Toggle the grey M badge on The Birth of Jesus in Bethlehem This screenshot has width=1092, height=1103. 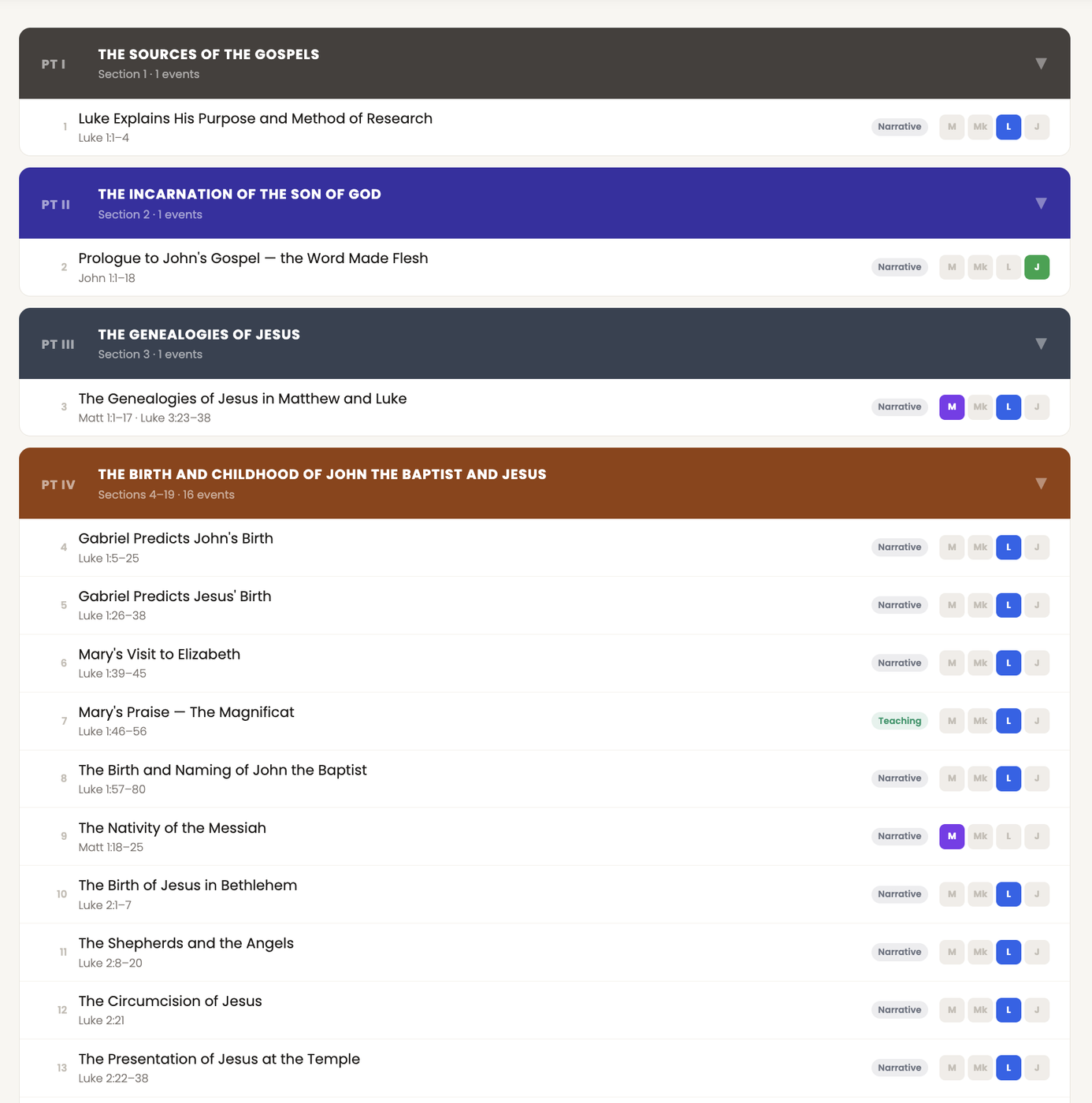pyautogui.click(x=952, y=894)
